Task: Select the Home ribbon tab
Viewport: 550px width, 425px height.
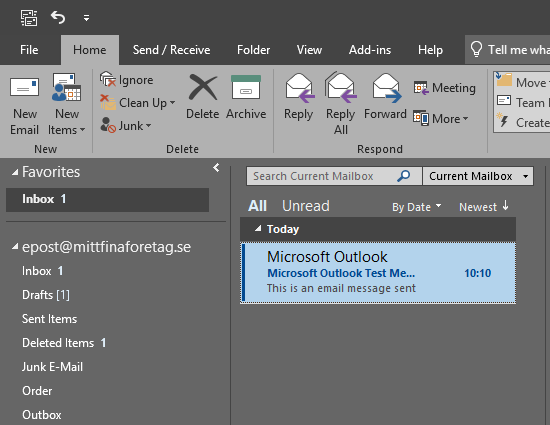Action: (x=90, y=50)
